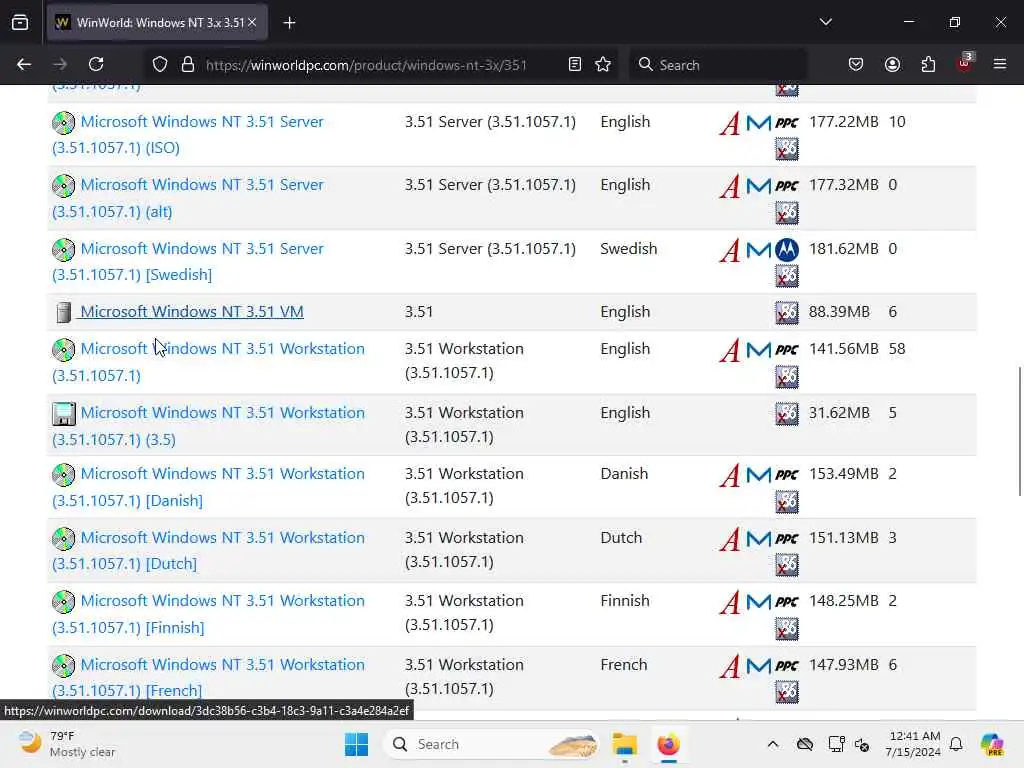Viewport: 1024px width, 768px height.
Task: Open NT 3.51 Workstation (3.5) floppy link
Action: 208,426
